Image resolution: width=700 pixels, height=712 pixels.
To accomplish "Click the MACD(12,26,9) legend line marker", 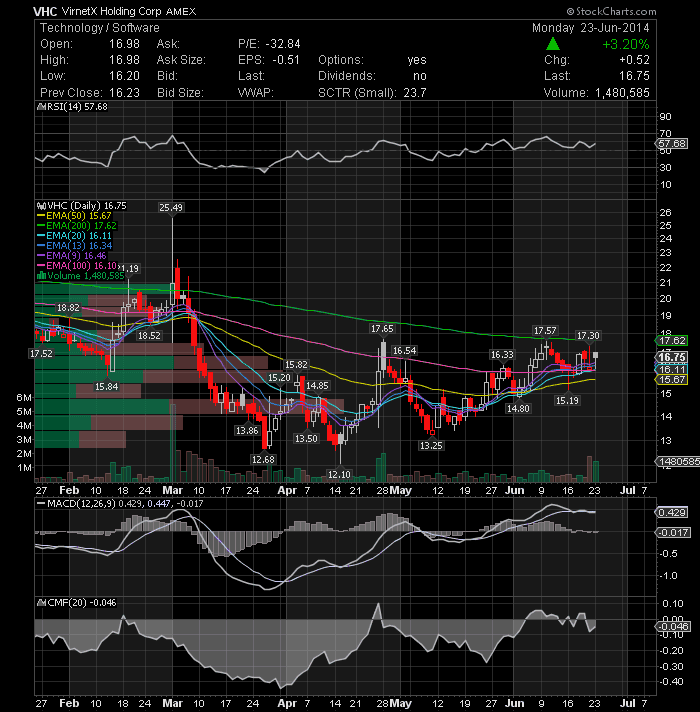I will tap(41, 504).
